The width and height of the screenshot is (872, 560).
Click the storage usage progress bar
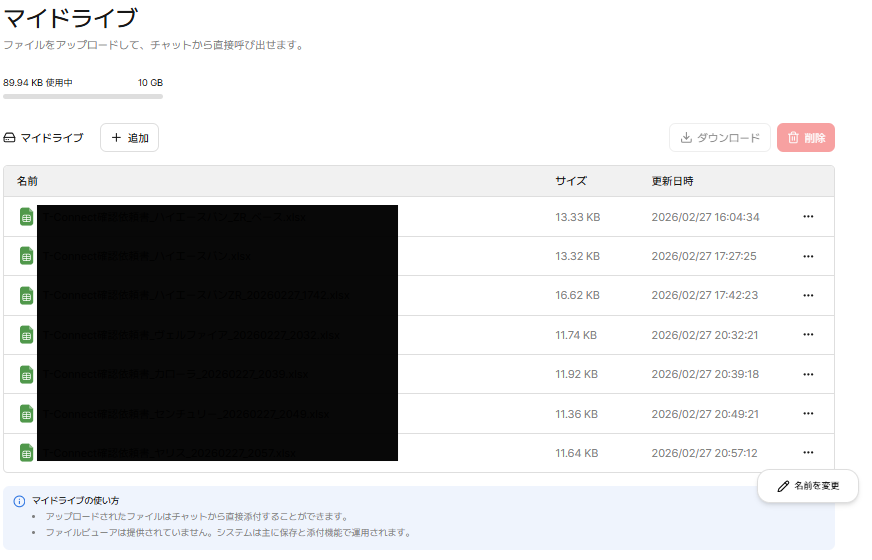point(83,97)
